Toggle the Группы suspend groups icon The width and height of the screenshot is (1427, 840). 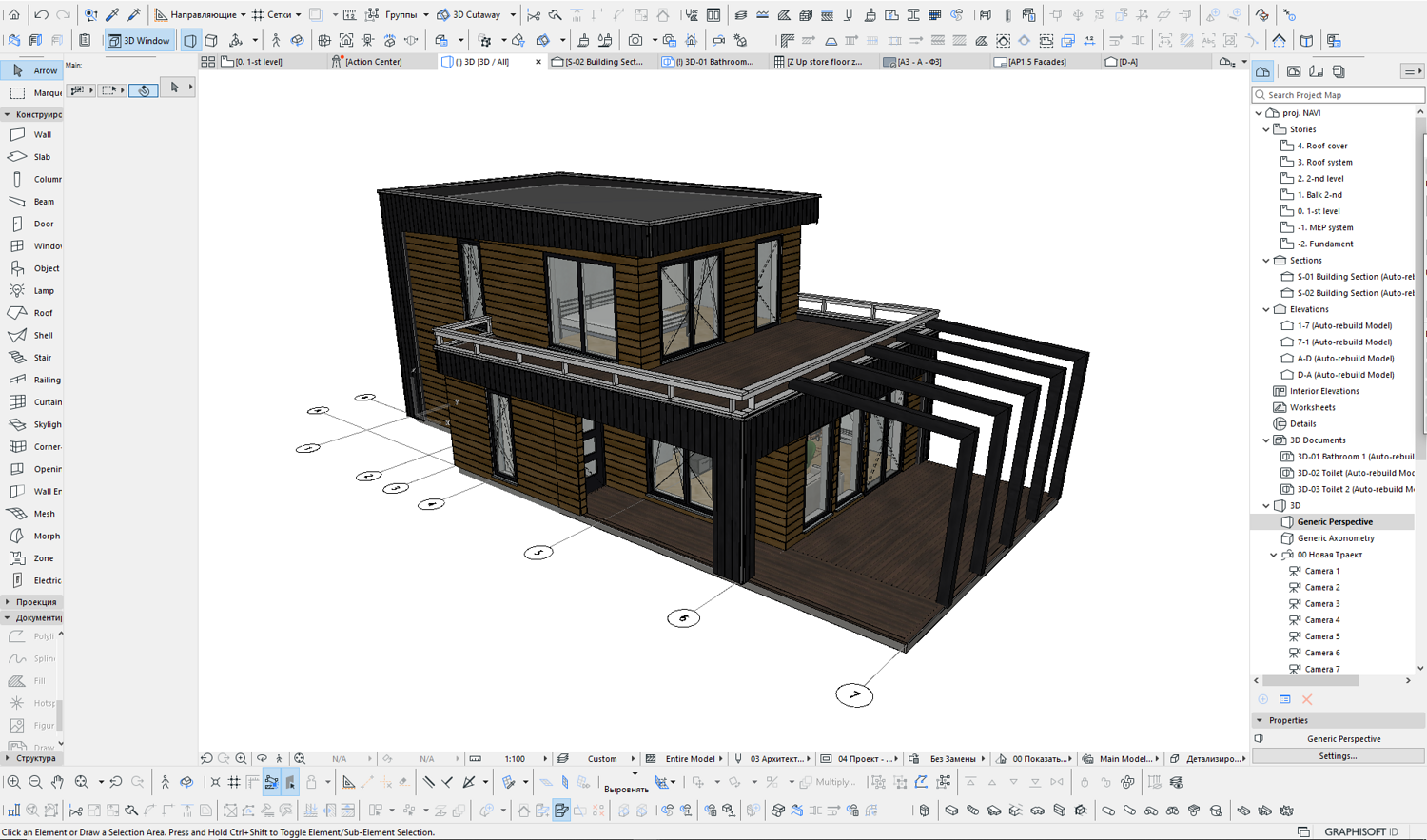click(x=372, y=14)
